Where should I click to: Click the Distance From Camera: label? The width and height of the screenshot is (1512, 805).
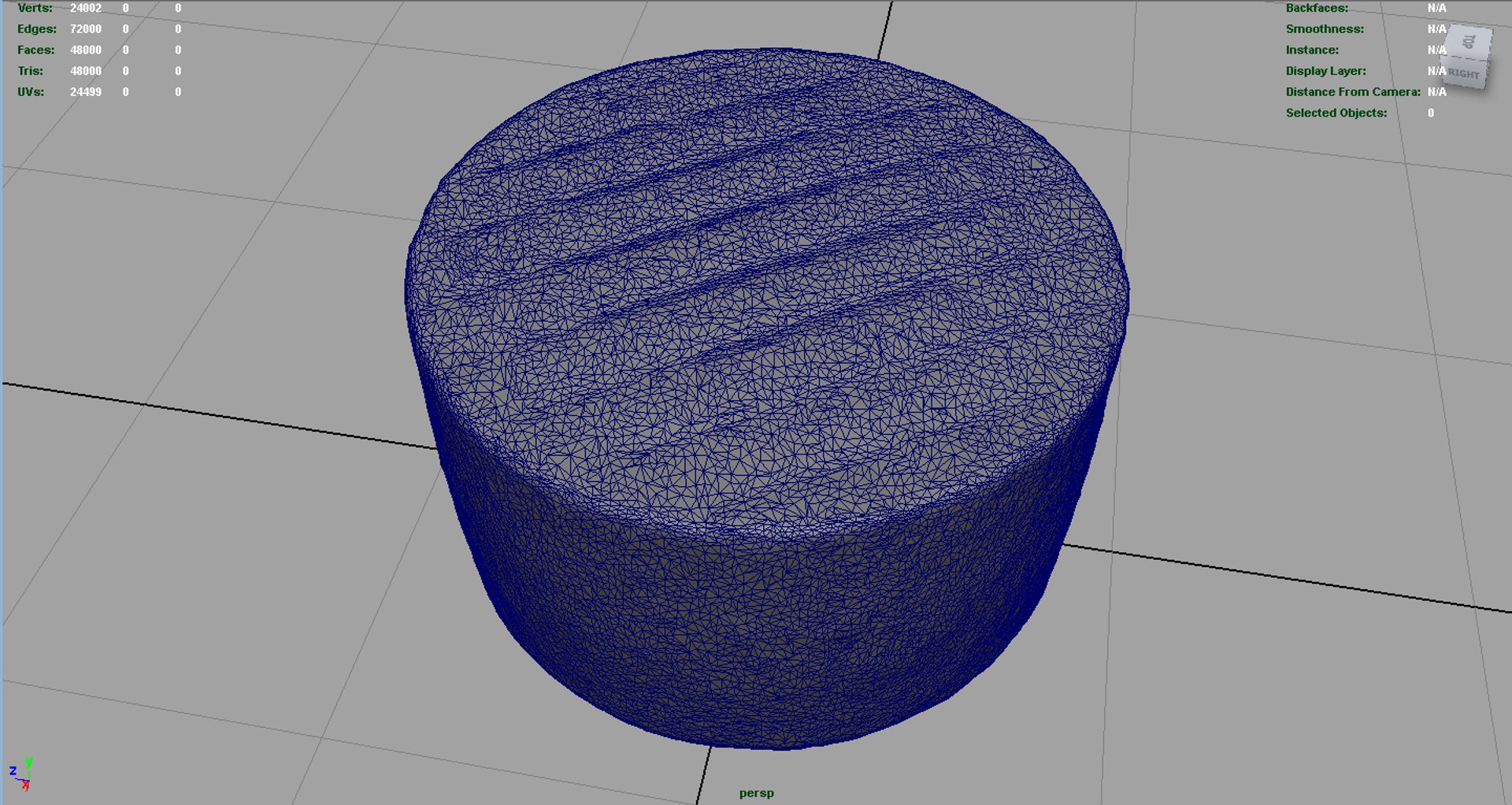(1353, 92)
